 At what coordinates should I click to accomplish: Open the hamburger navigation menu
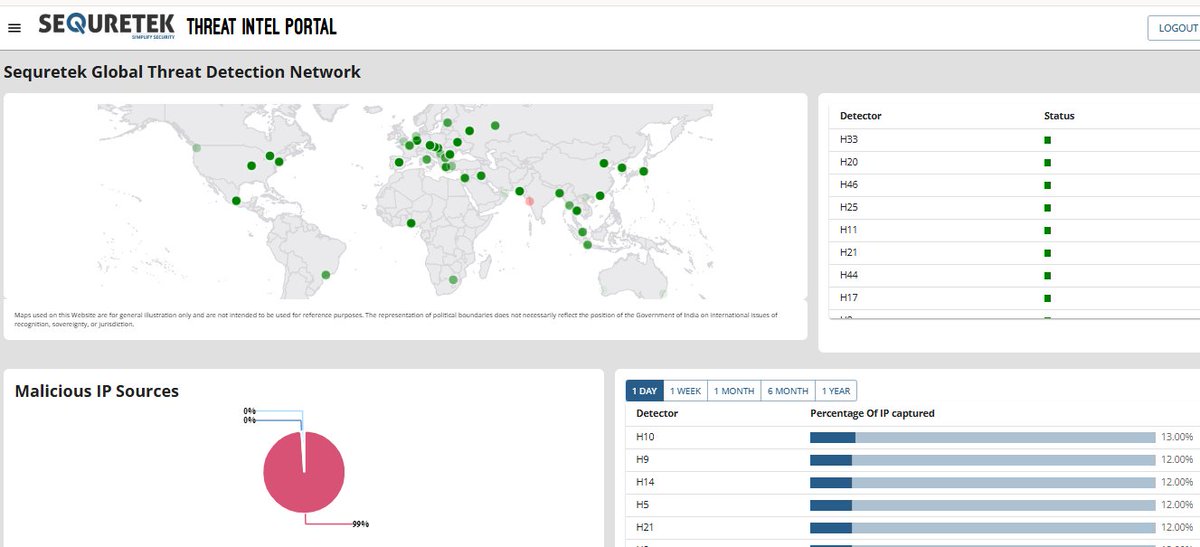(x=14, y=28)
